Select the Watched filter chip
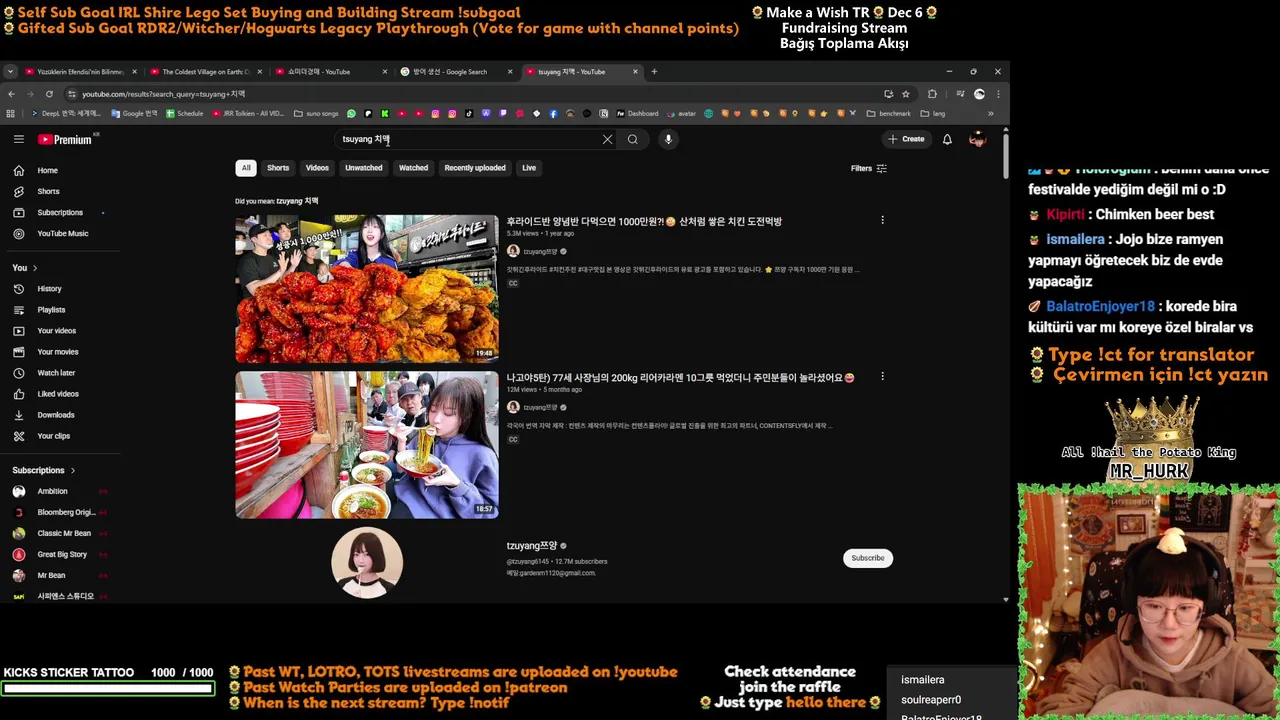Screen dimensions: 1280x720 (413, 168)
